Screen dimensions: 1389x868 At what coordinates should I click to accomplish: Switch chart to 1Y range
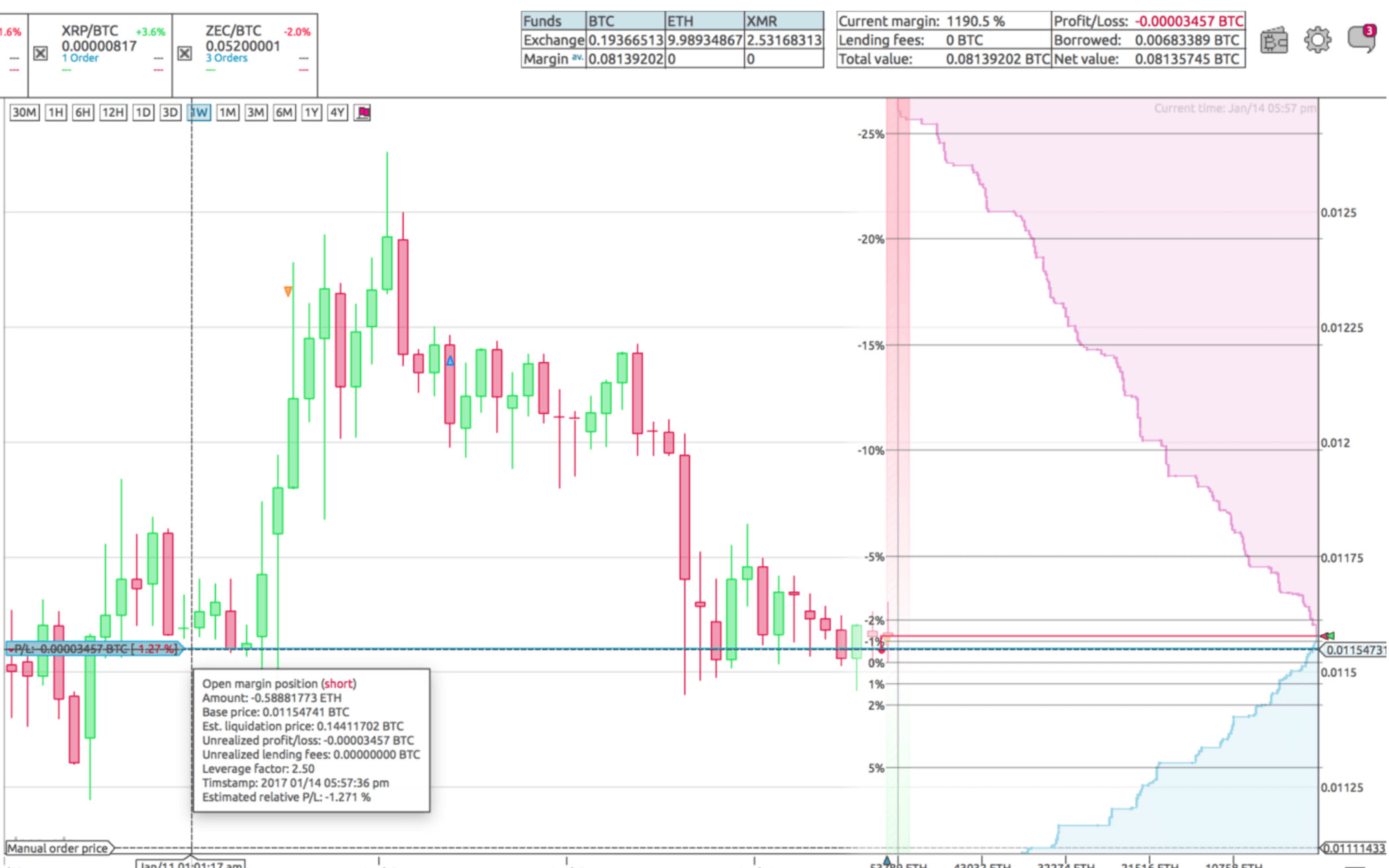pyautogui.click(x=312, y=112)
